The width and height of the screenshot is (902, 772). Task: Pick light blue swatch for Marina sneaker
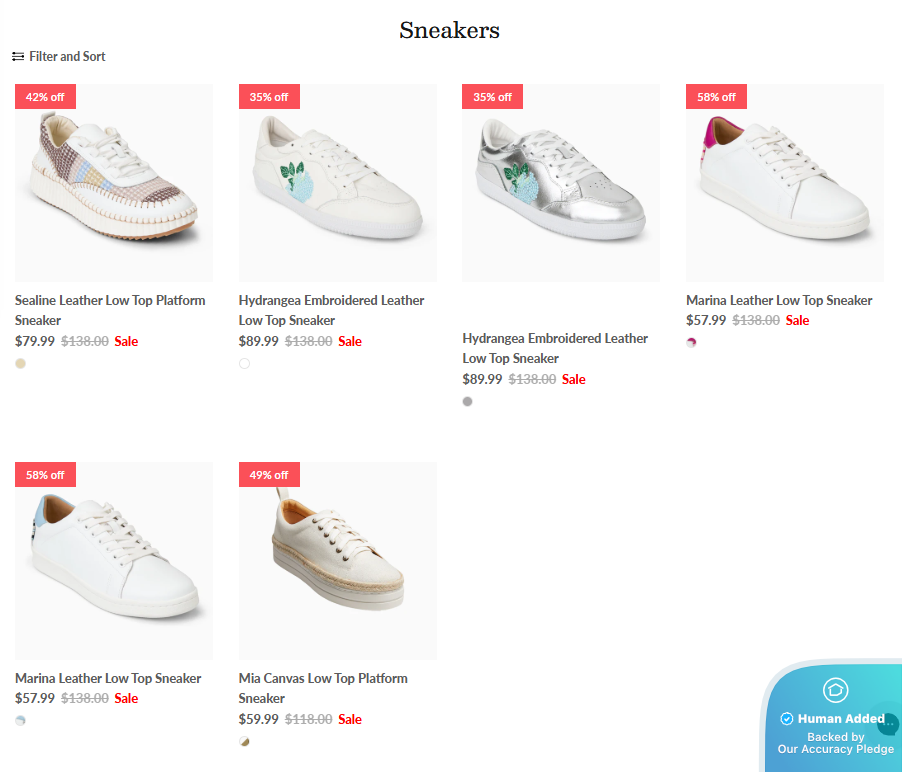[21, 721]
